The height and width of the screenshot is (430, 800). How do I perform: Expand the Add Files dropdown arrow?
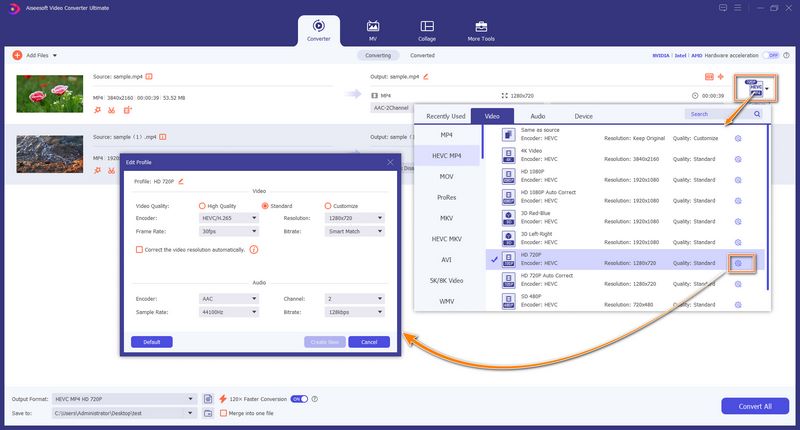click(x=55, y=56)
